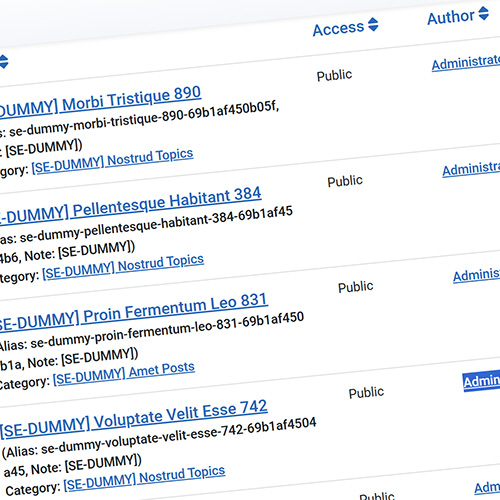This screenshot has width=500, height=500.
Task: Open article Voluptate Velit Esse 742
Action: 134,419
